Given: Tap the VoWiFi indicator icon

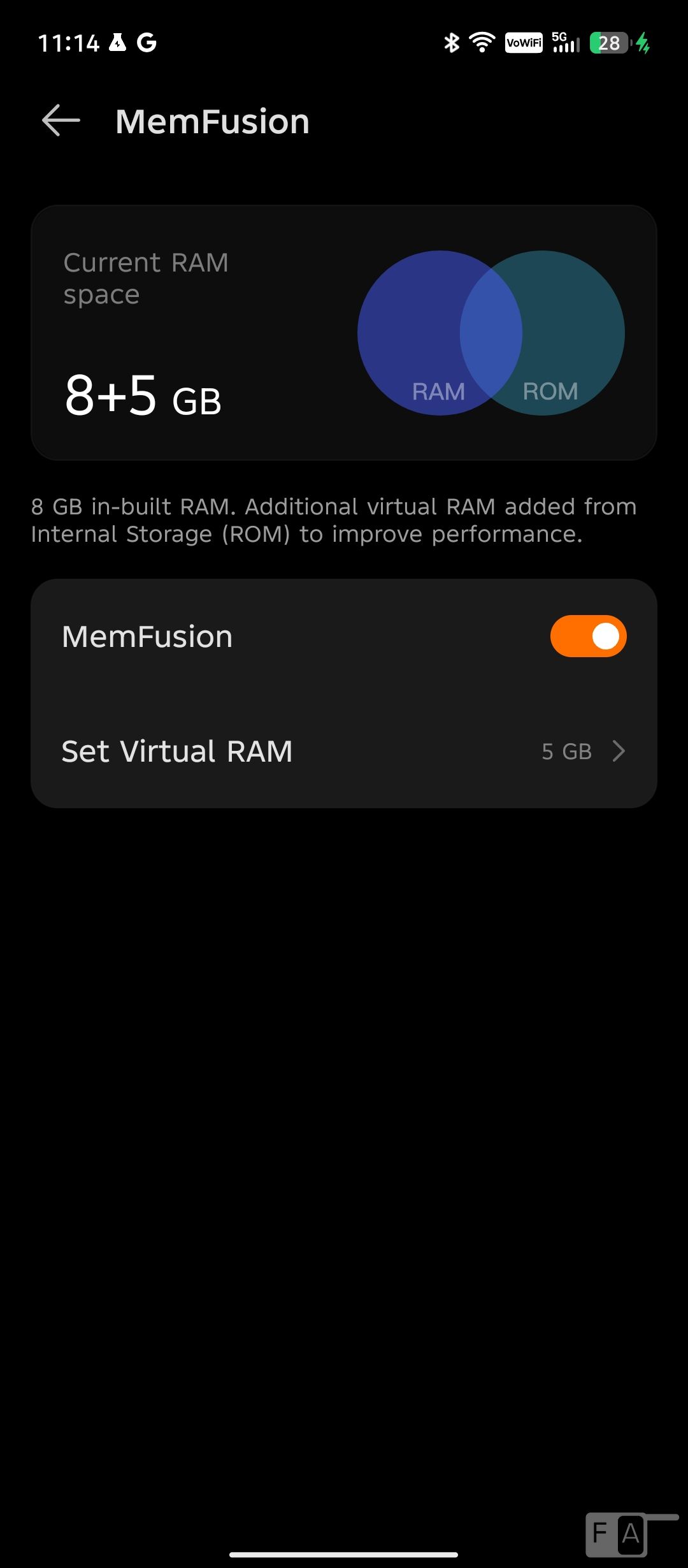Looking at the screenshot, I should 524,43.
